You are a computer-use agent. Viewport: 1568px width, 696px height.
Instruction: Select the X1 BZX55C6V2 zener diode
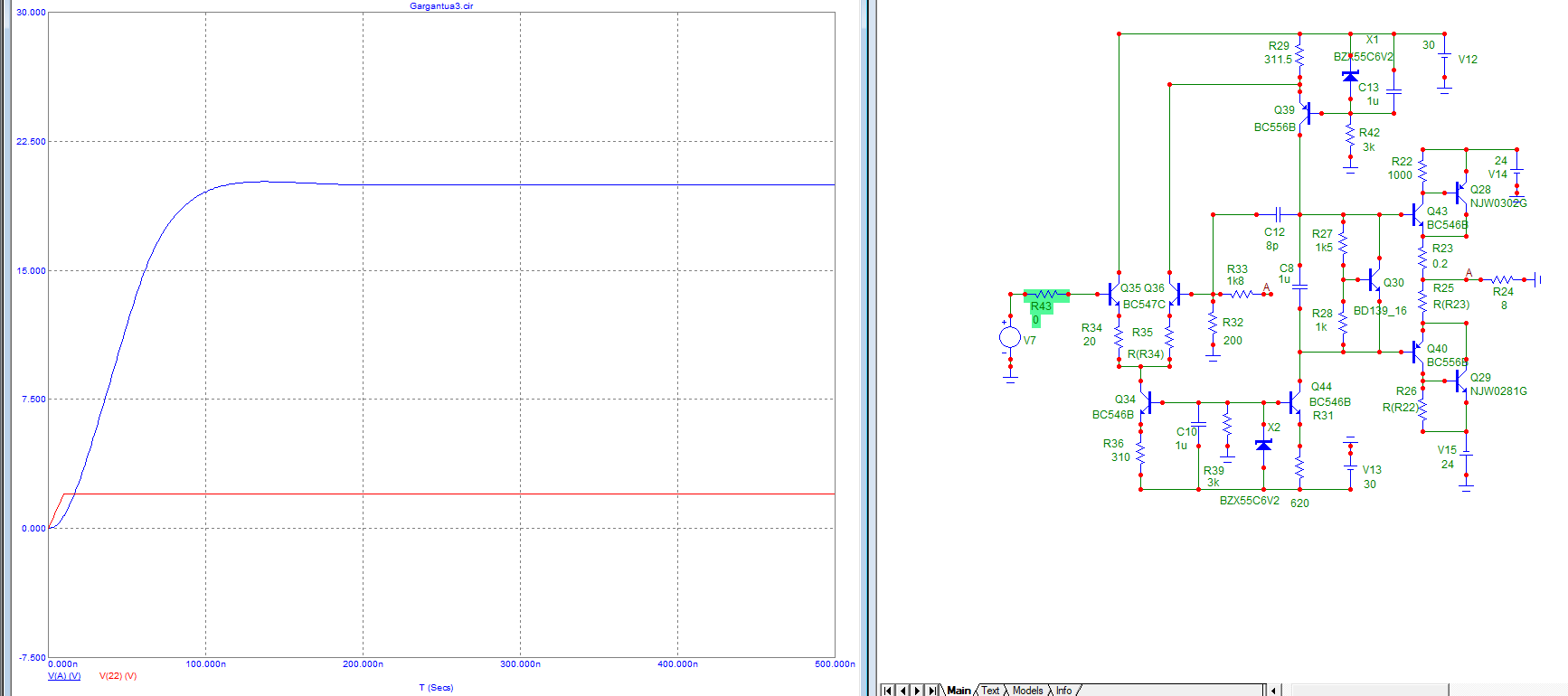coord(1350,76)
